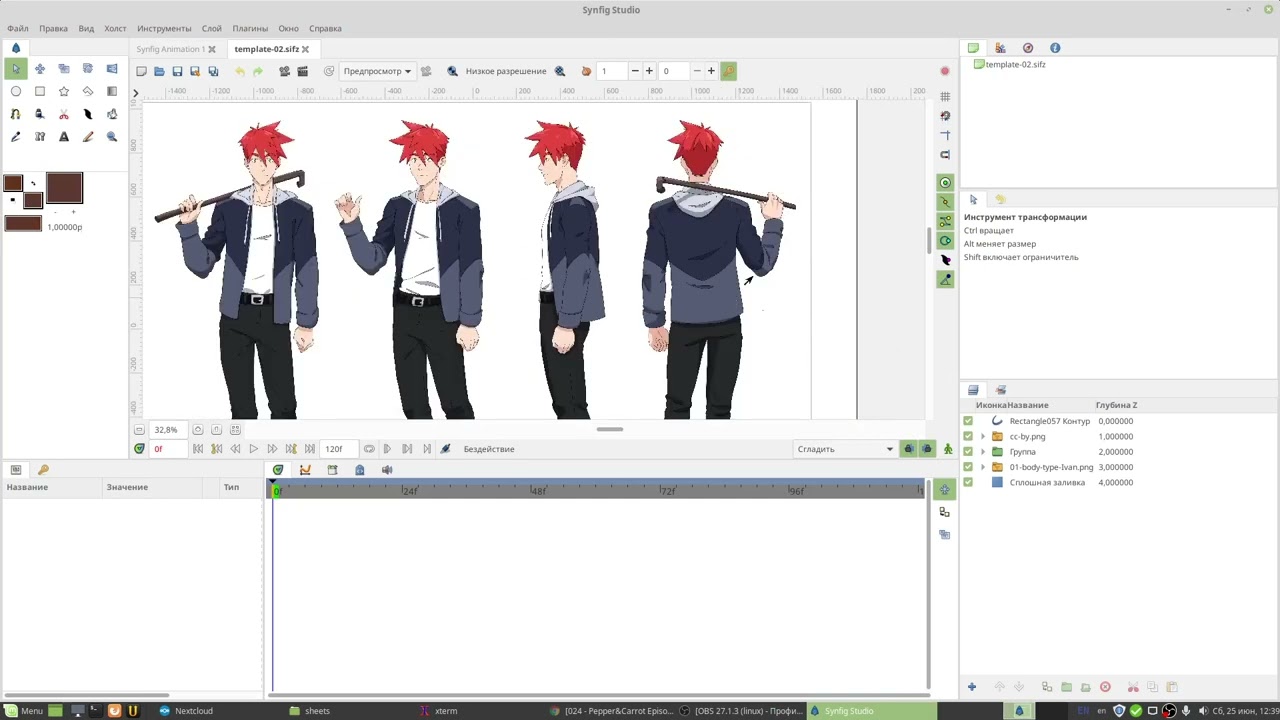The image size is (1280, 720).
Task: Toggle animation record mode button
Action: coord(948,449)
